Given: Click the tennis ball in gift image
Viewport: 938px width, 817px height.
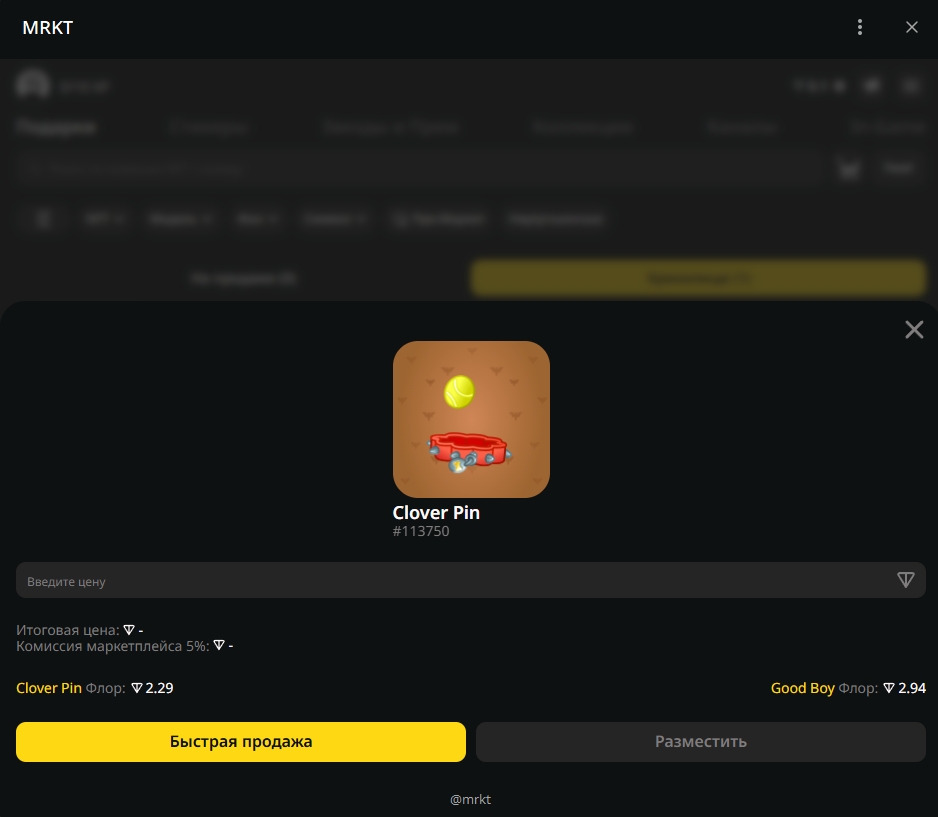Looking at the screenshot, I should pos(459,391).
